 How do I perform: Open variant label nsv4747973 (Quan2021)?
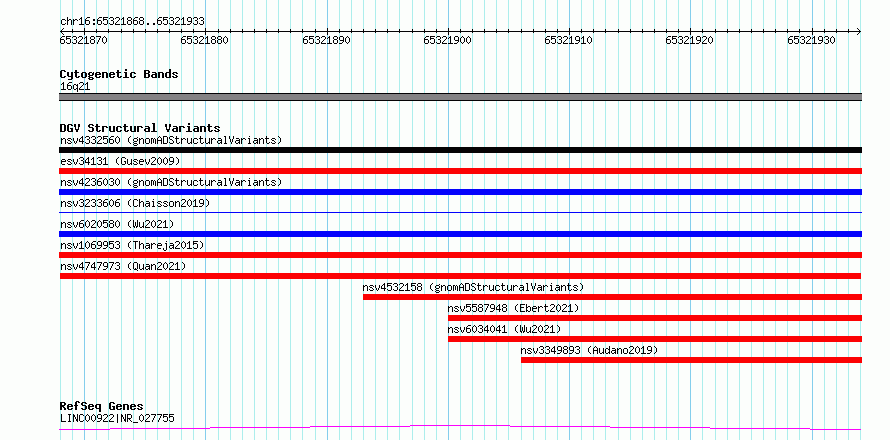click(x=123, y=266)
